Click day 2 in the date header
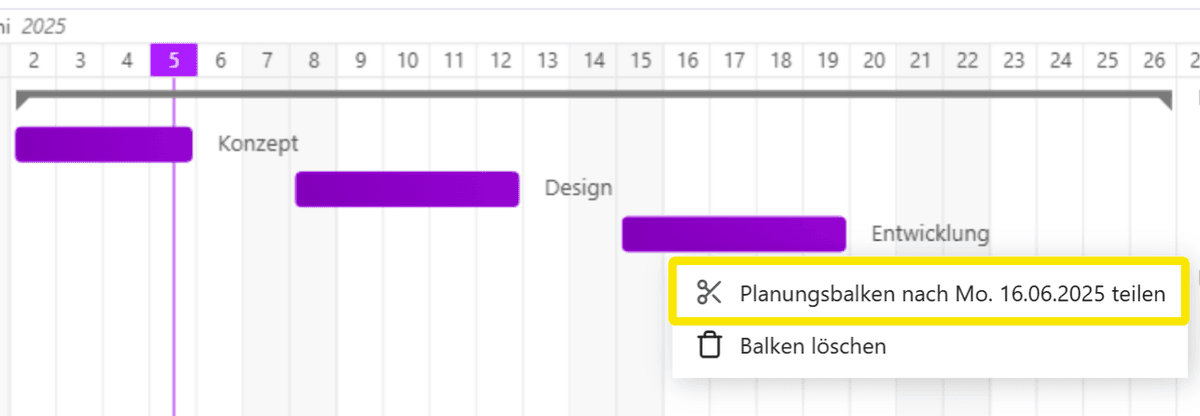Viewport: 1200px width, 416px height. pos(34,60)
